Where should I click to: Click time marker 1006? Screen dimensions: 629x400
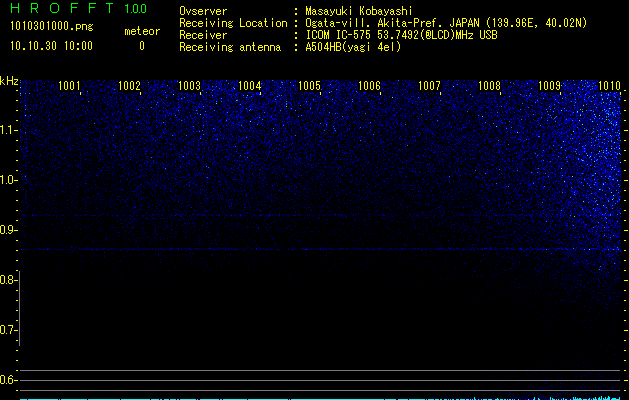[x=369, y=85]
